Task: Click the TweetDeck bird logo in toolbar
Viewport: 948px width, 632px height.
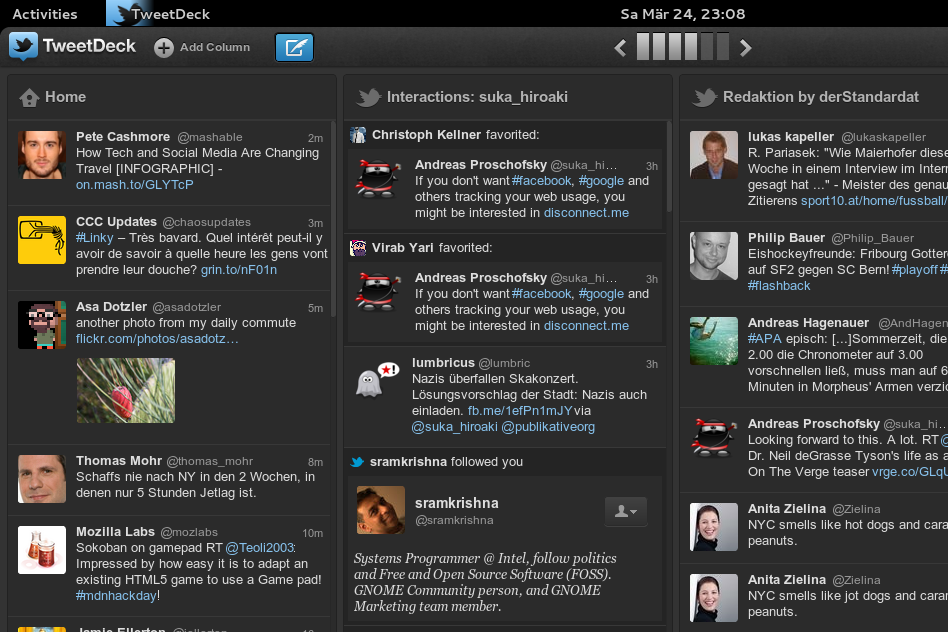Action: pyautogui.click(x=24, y=47)
